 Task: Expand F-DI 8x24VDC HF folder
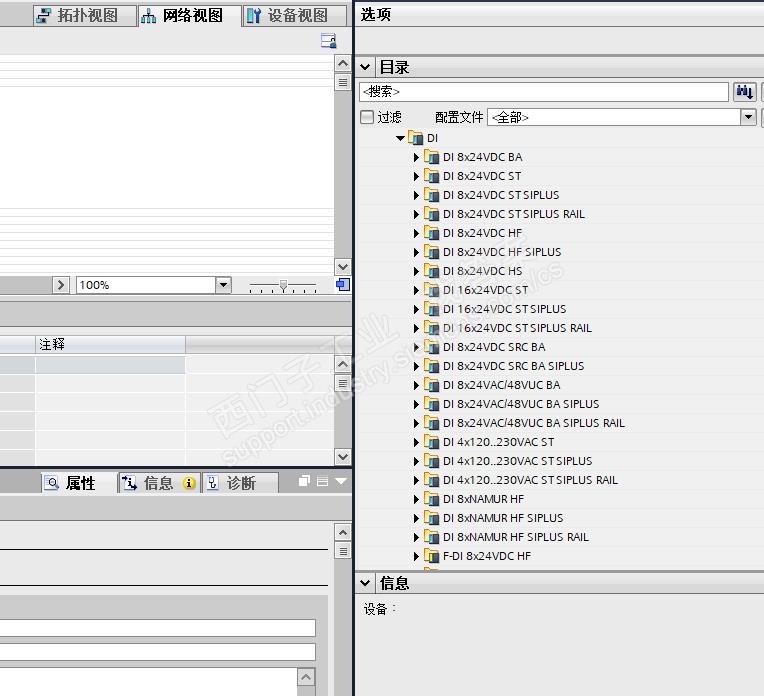(x=416, y=556)
